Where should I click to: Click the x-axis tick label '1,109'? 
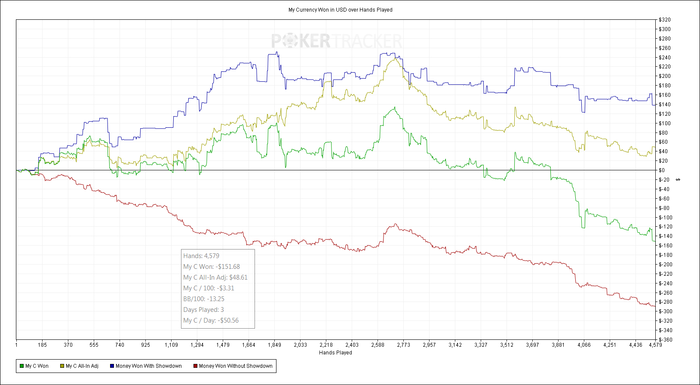171,345
